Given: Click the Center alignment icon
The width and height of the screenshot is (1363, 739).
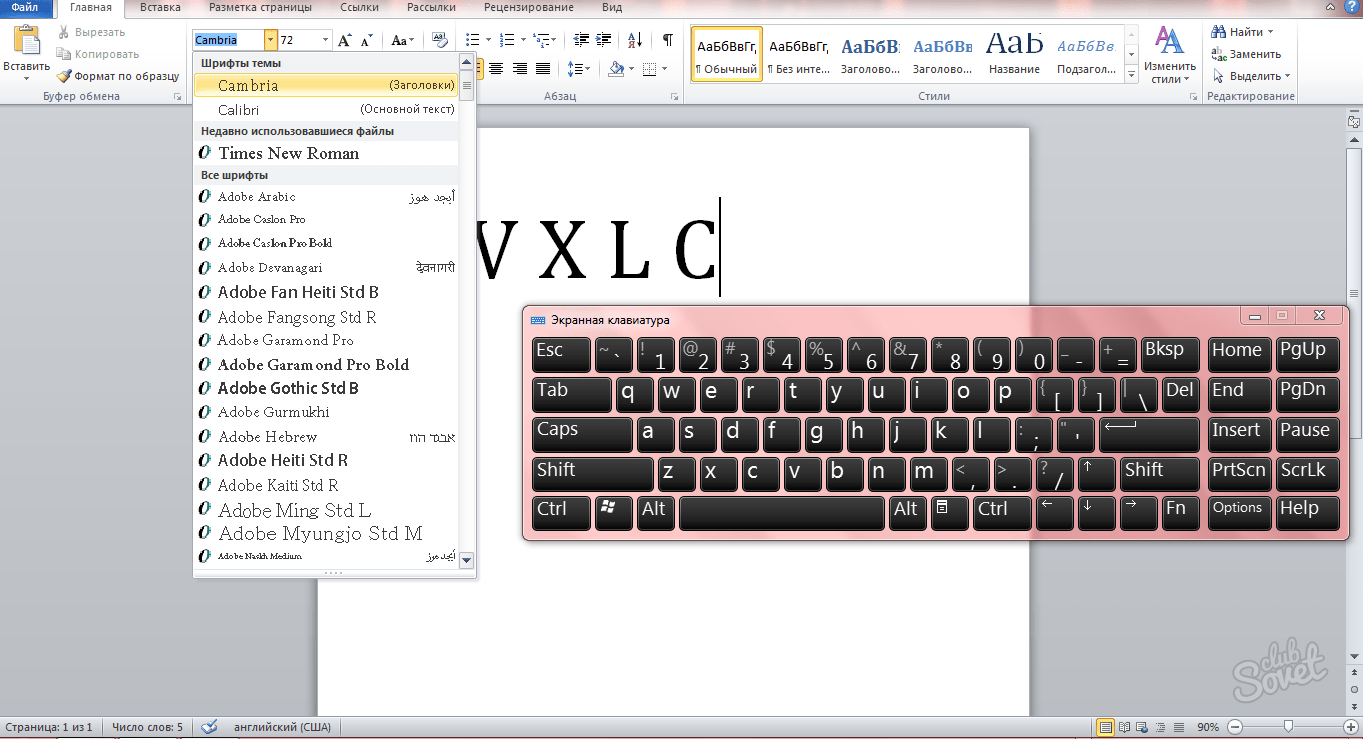Looking at the screenshot, I should point(498,69).
